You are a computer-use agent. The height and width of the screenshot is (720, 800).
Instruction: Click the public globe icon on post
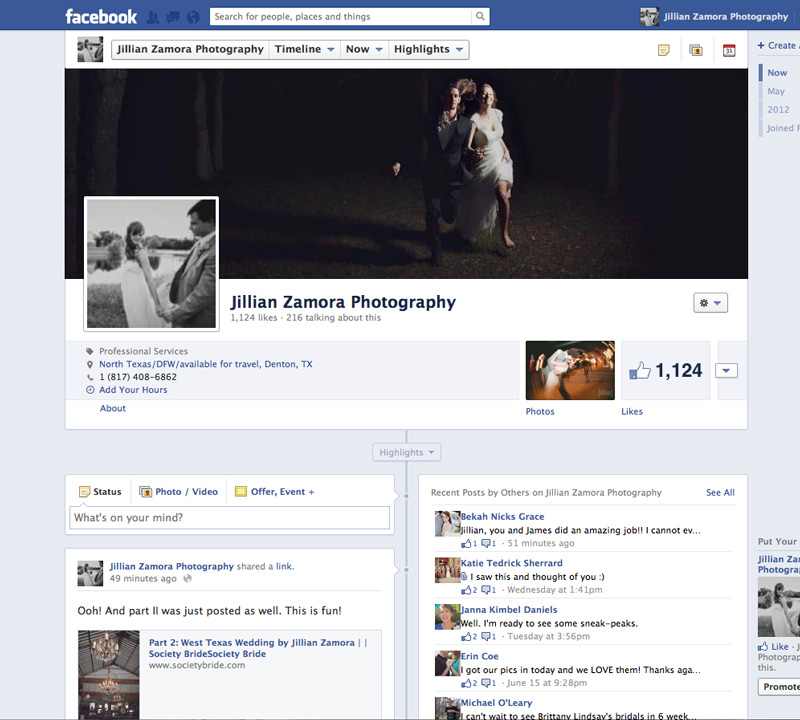pyautogui.click(x=188, y=579)
